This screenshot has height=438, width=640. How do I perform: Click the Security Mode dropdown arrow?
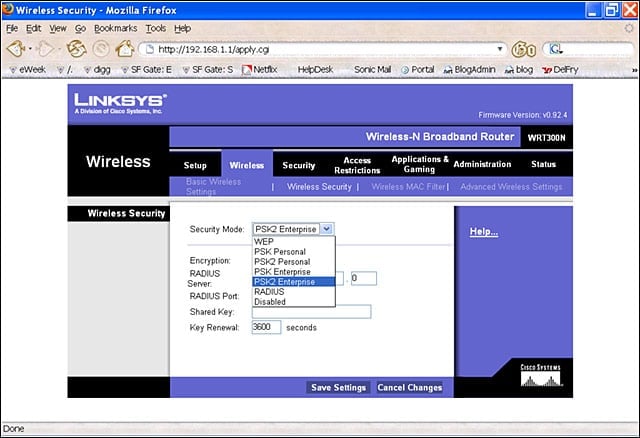coord(327,229)
